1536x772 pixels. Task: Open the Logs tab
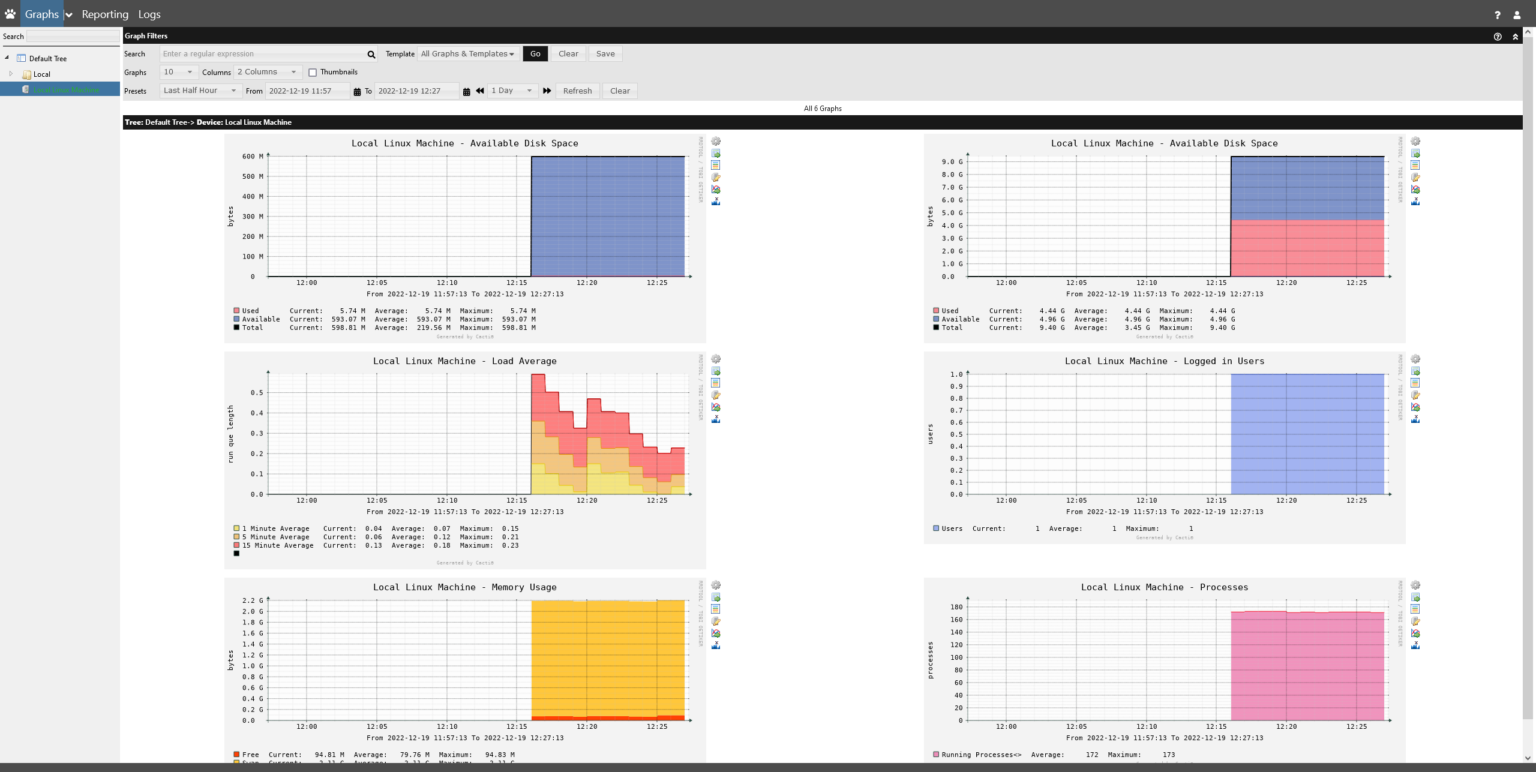tap(149, 14)
